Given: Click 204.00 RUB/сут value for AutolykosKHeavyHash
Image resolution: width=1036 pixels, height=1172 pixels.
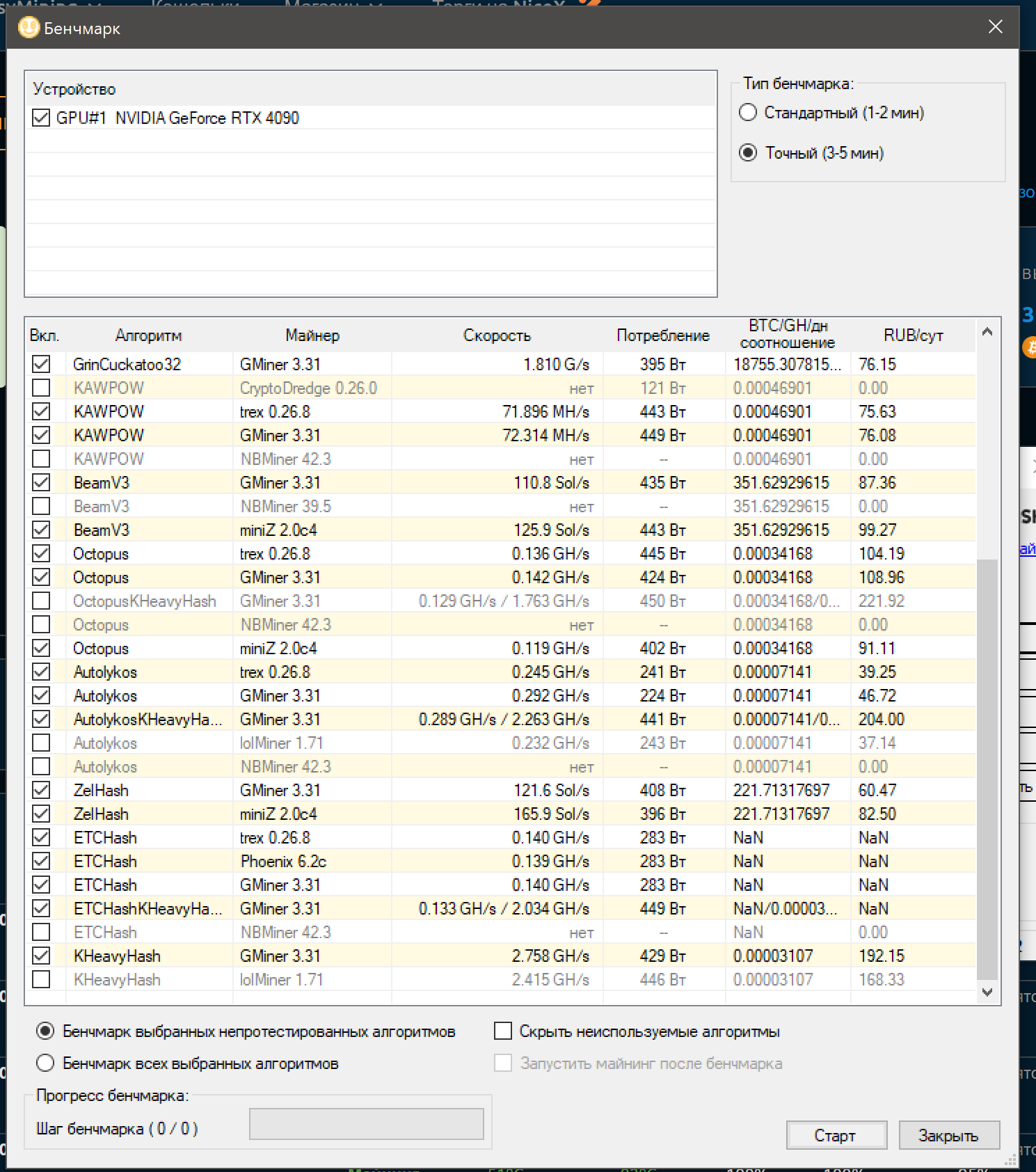Looking at the screenshot, I should point(881,719).
